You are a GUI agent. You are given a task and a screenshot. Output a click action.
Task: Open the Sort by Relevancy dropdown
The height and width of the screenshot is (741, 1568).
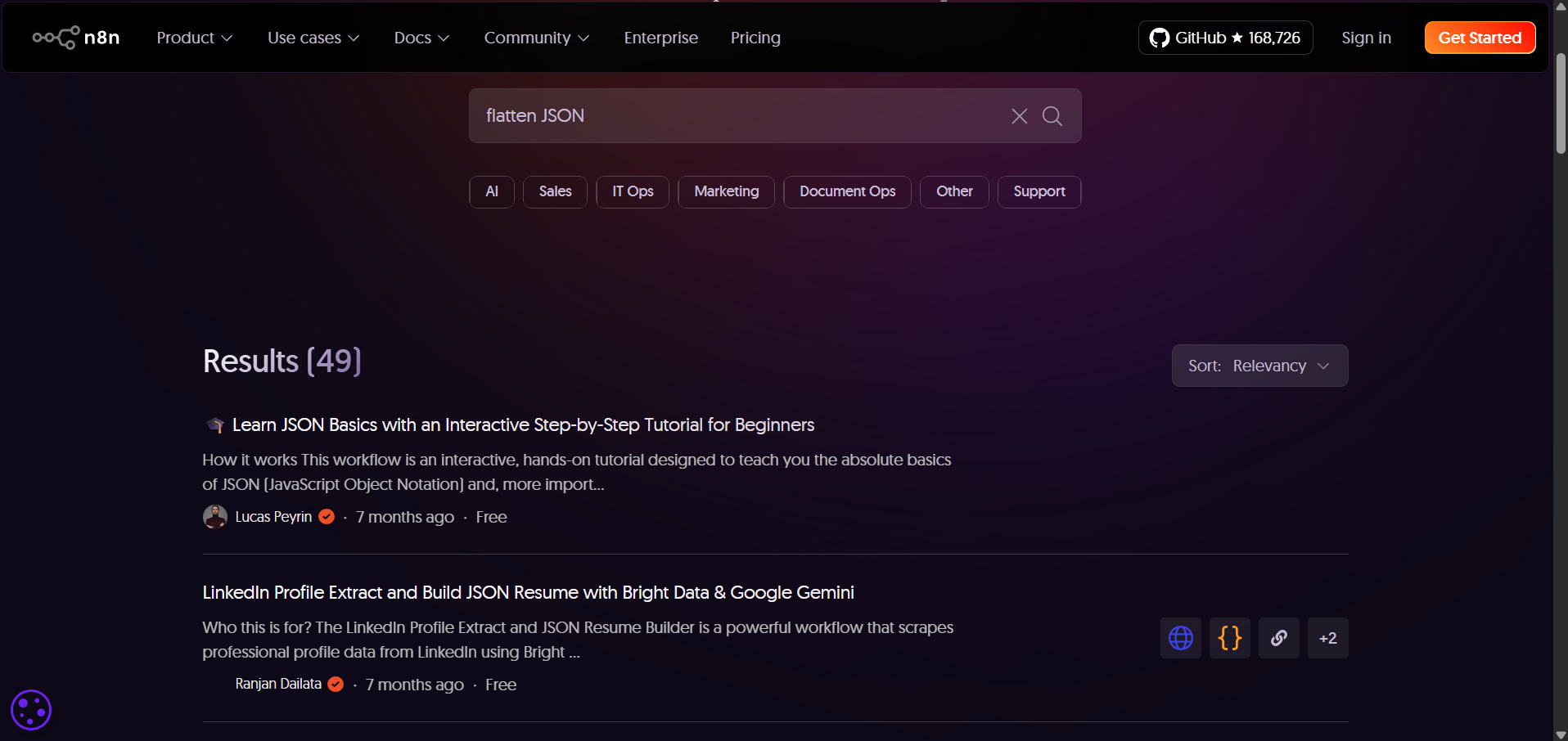click(1259, 366)
